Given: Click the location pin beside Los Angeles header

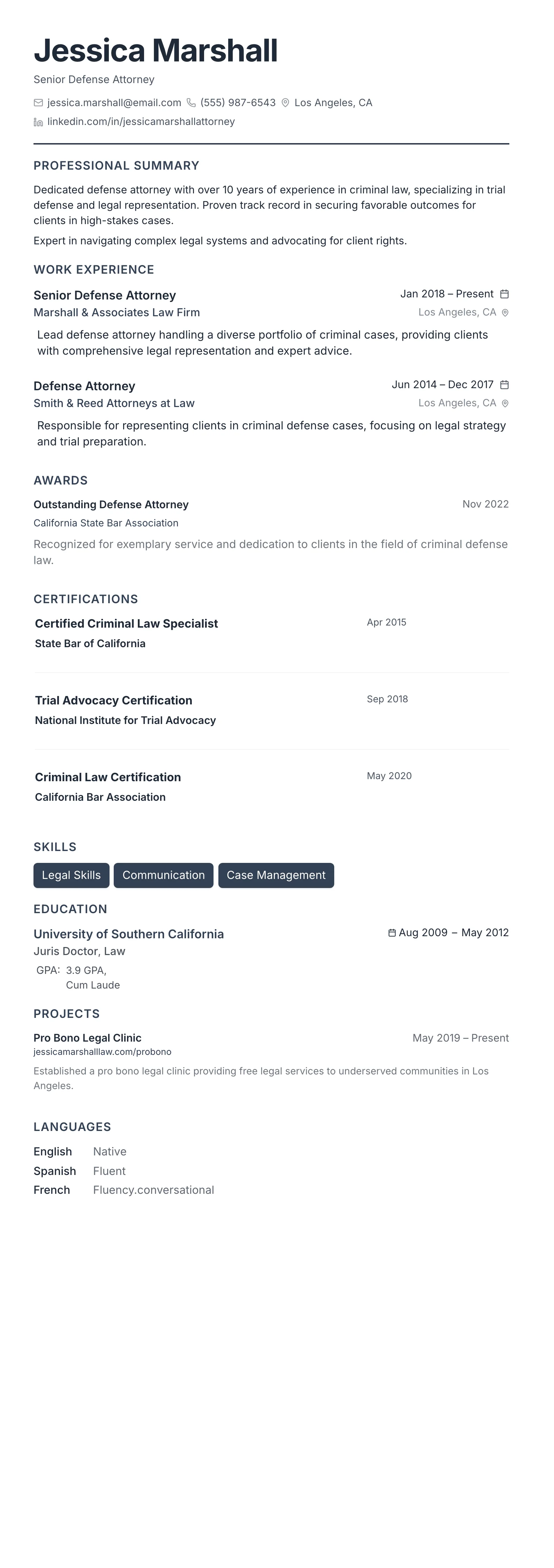Looking at the screenshot, I should [x=285, y=103].
